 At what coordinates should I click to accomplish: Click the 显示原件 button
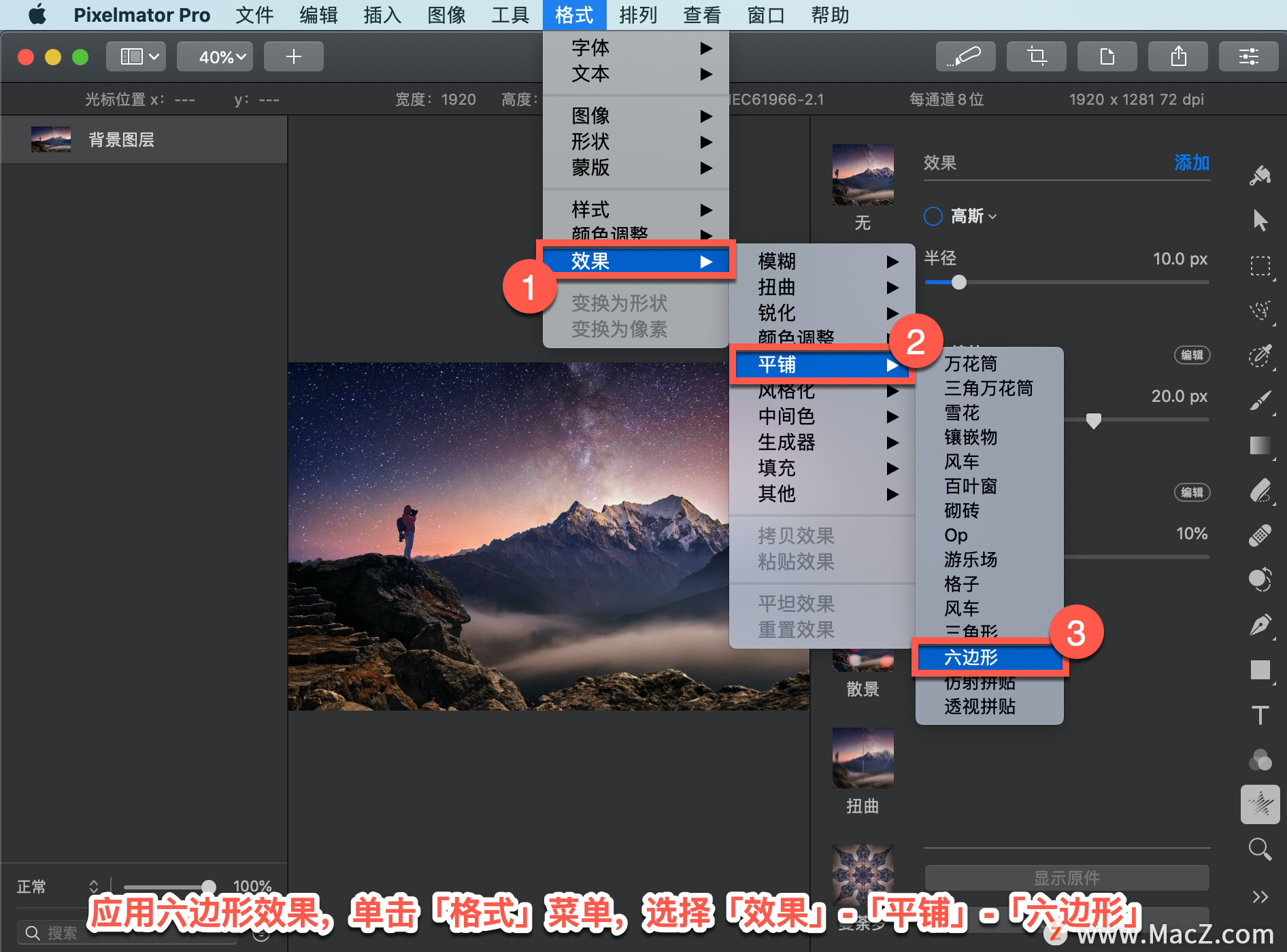[x=1067, y=878]
